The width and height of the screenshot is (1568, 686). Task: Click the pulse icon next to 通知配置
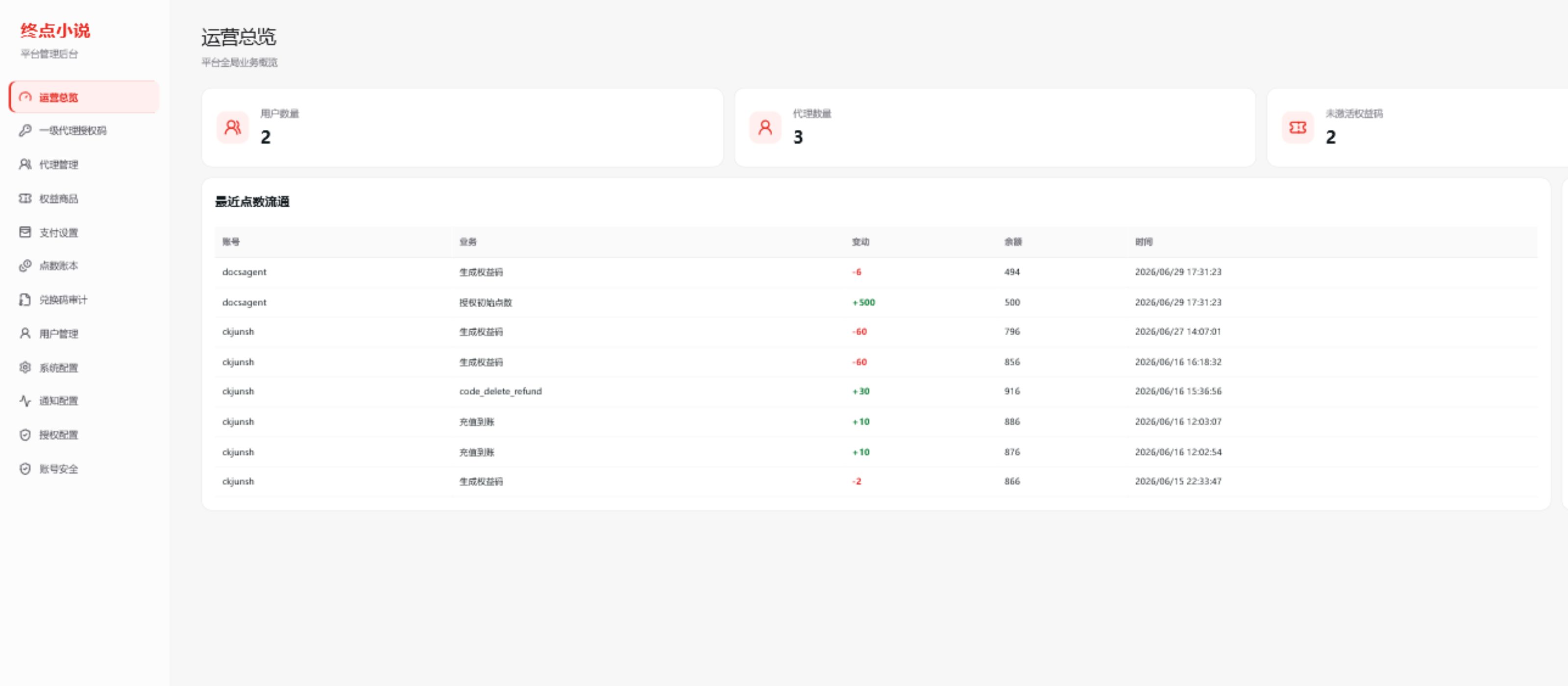(x=25, y=400)
